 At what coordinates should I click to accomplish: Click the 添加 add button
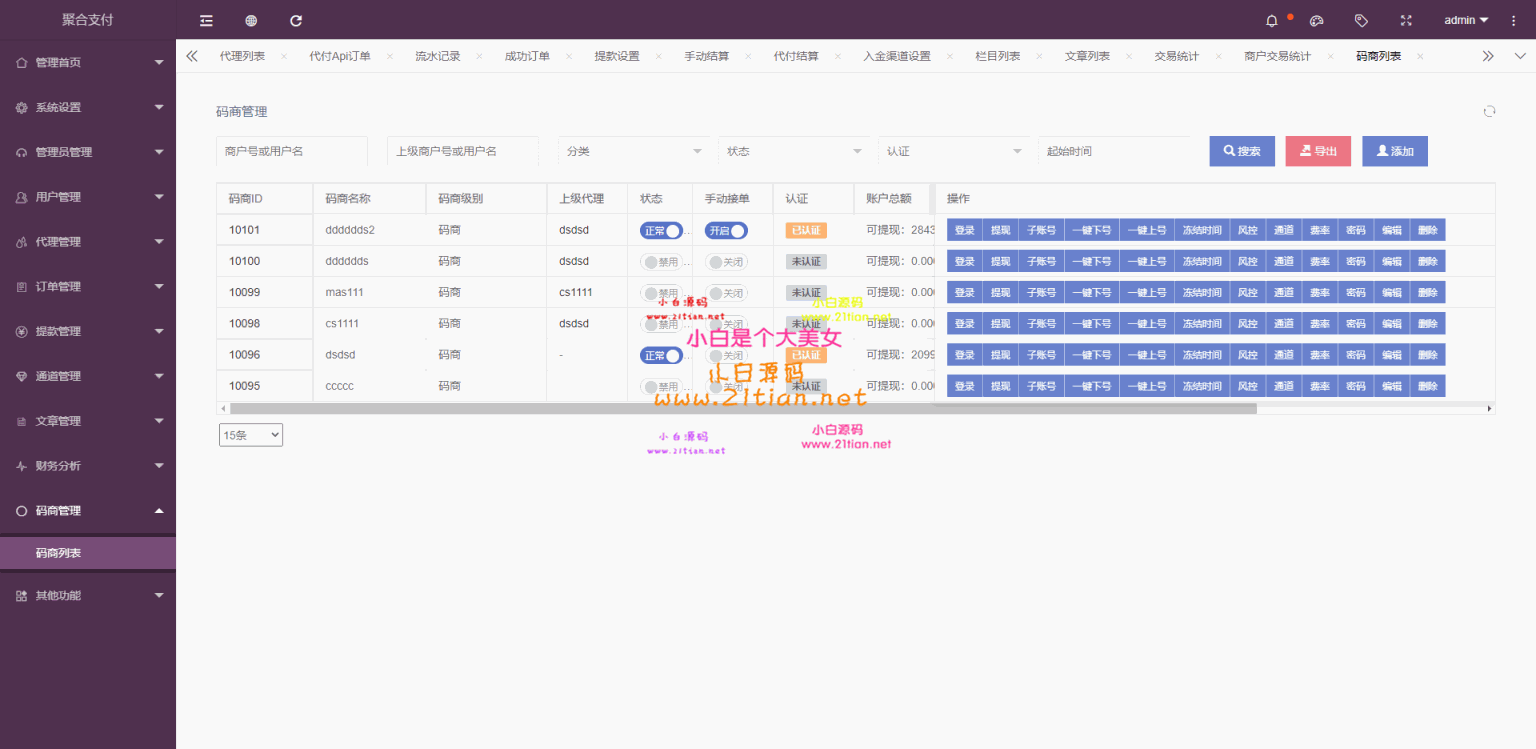click(x=1395, y=151)
